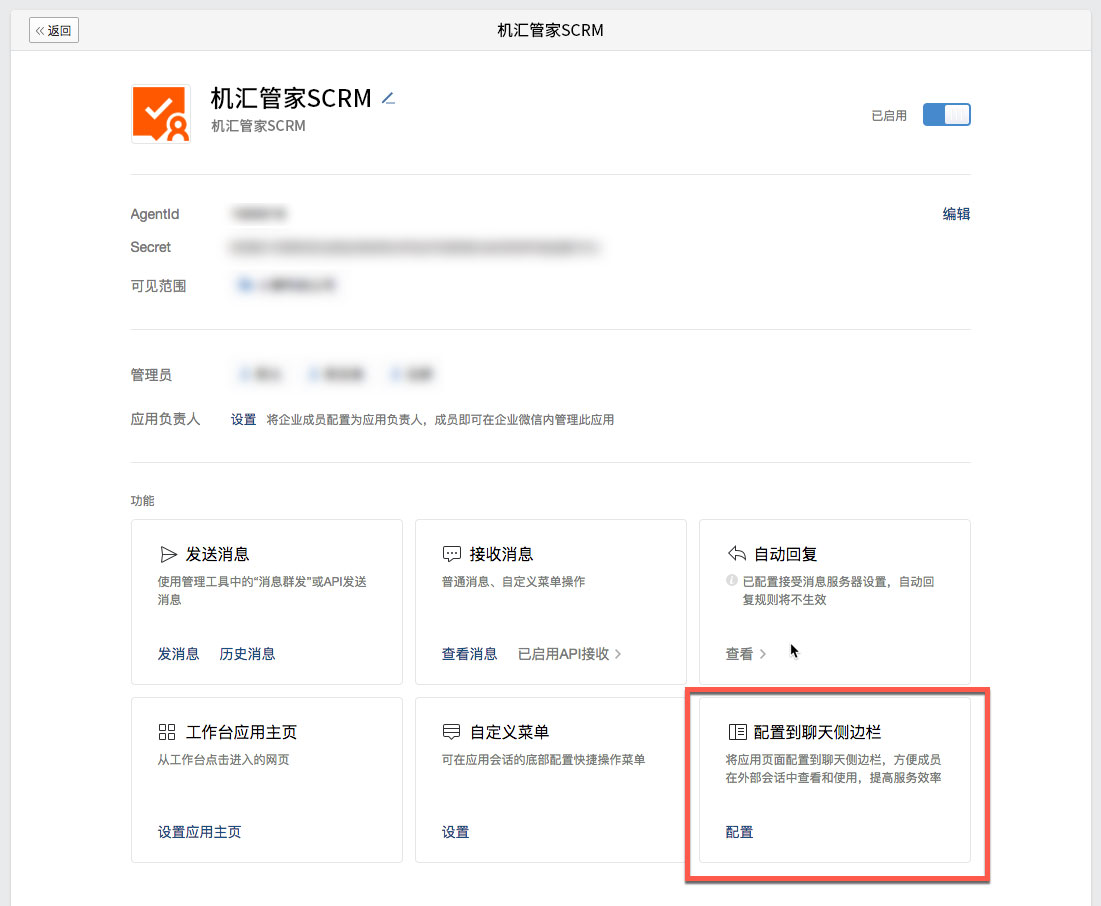
Task: Click the blurred Secret value
Action: (415, 247)
